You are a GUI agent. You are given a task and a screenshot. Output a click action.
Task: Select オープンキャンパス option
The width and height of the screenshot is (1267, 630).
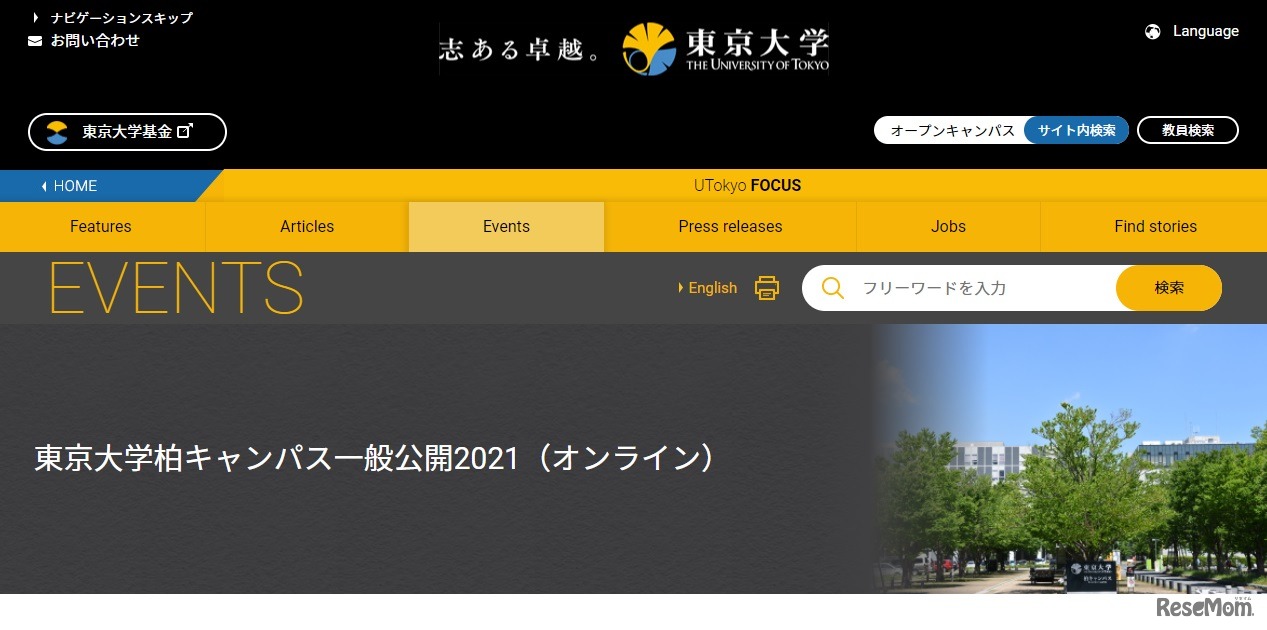click(x=951, y=130)
